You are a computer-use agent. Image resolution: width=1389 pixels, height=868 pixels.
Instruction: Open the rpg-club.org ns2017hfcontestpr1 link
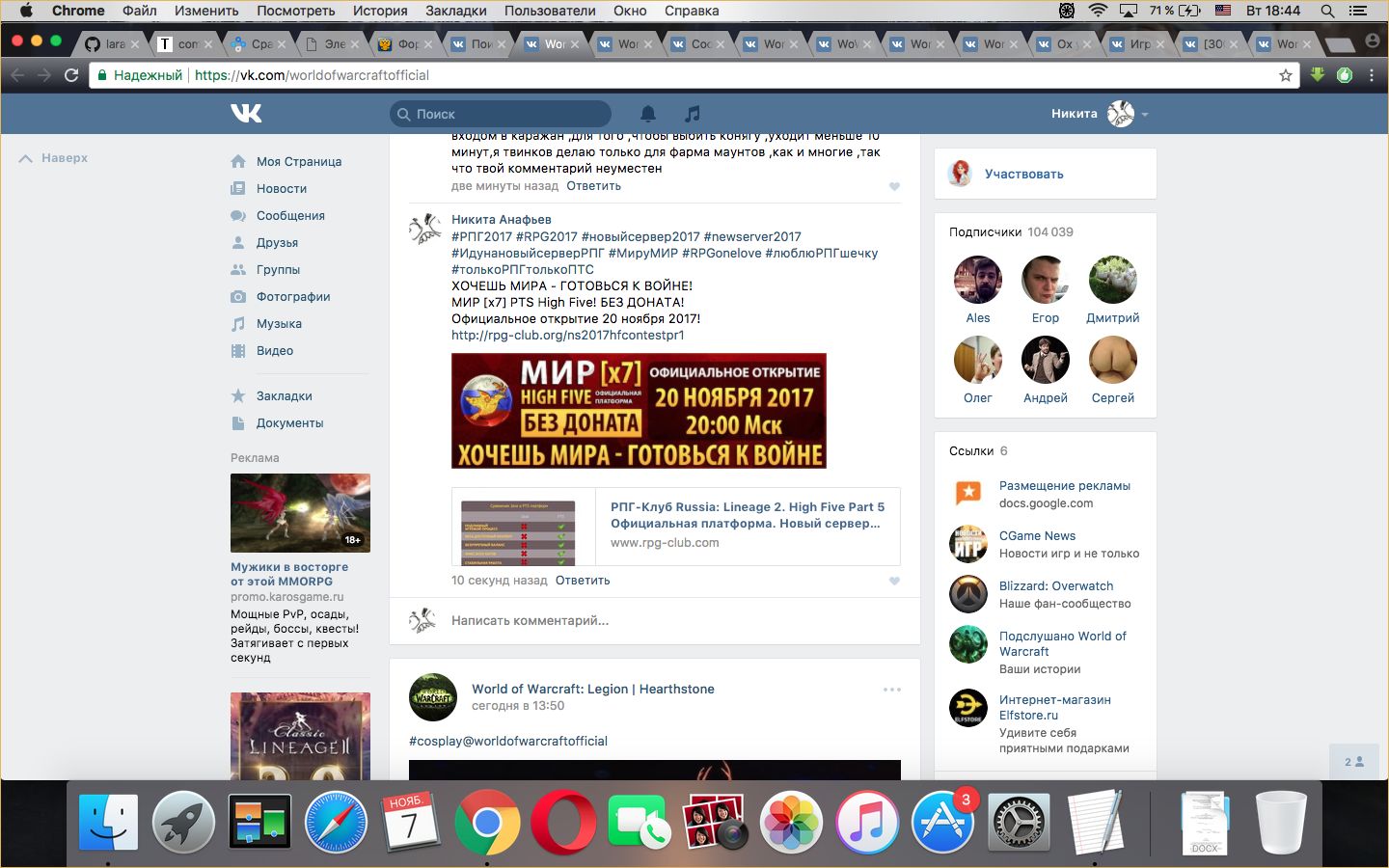click(568, 336)
